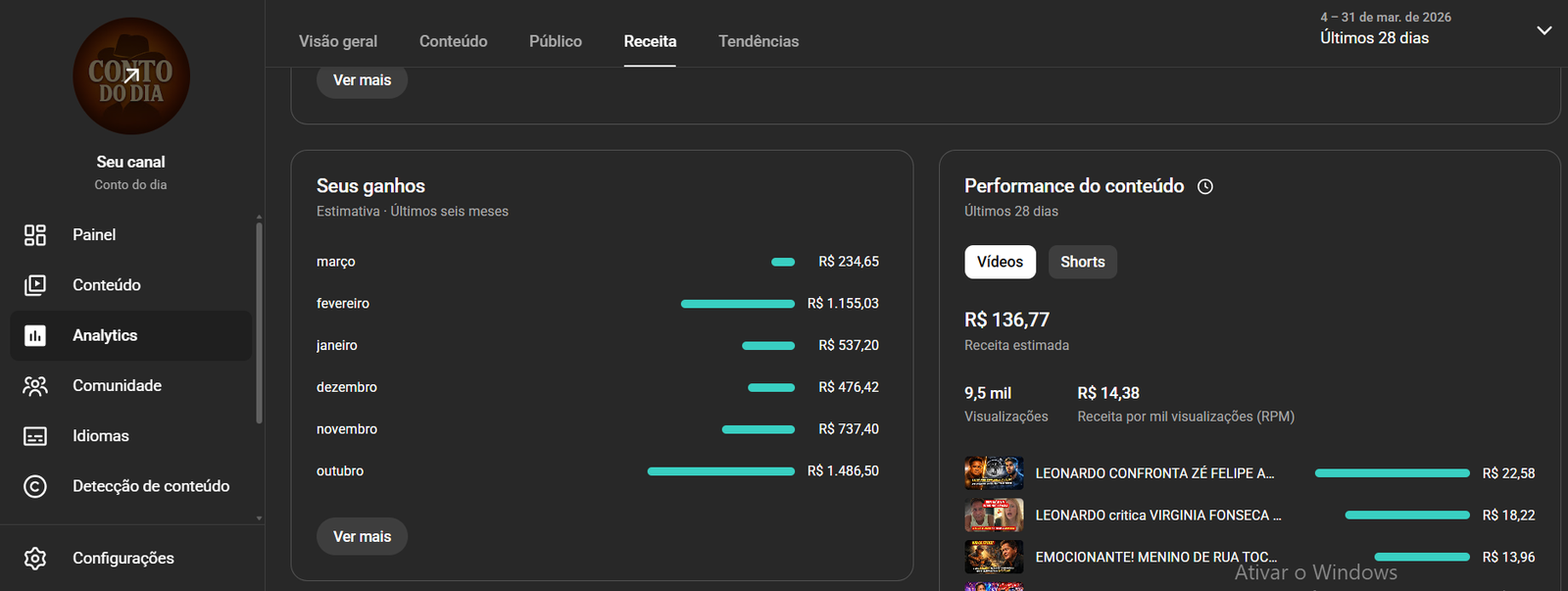This screenshot has width=1568, height=591.
Task: Click the top Ver mais button
Action: tap(362, 80)
